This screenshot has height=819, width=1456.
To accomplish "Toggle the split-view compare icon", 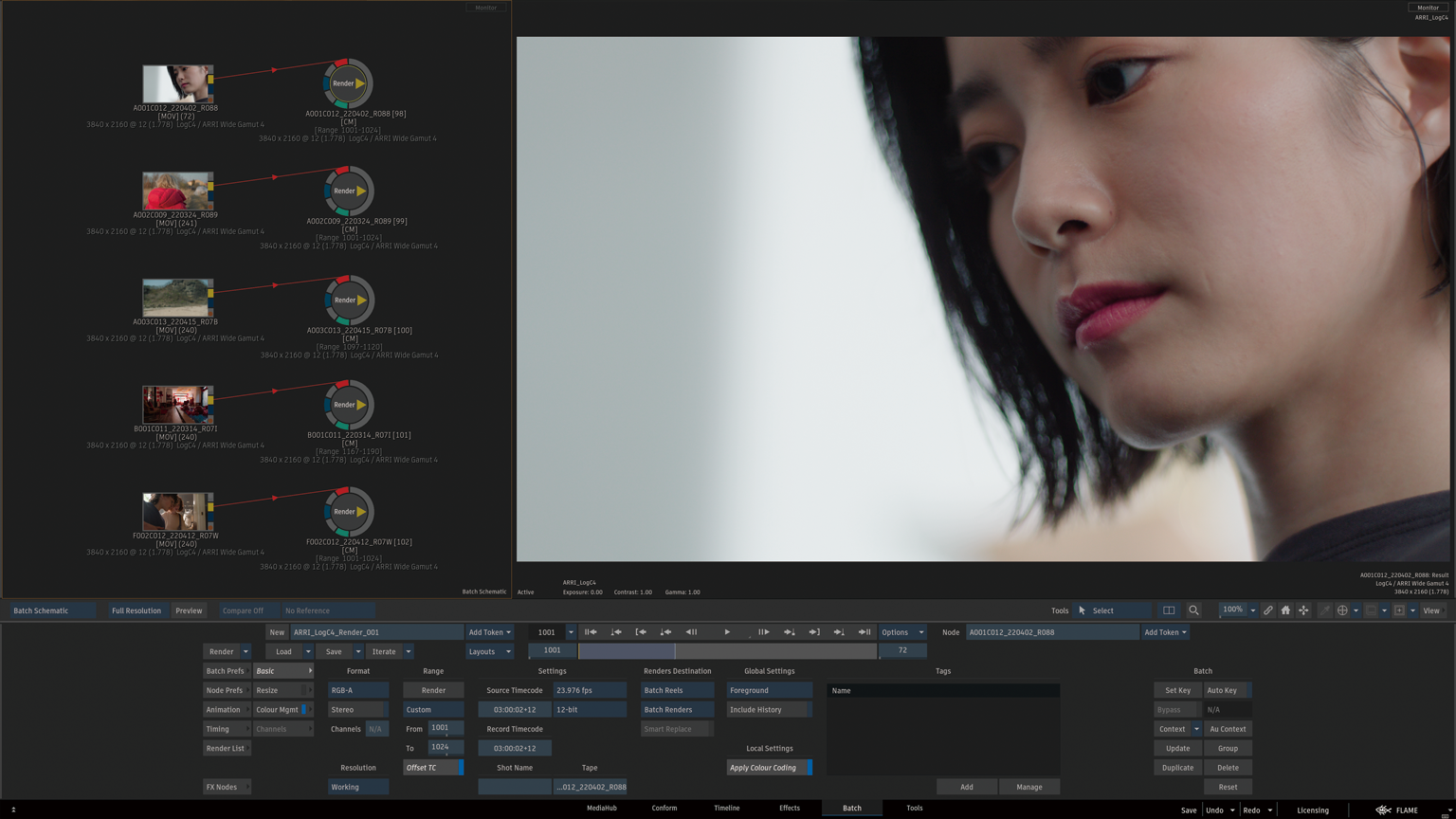I will point(1169,610).
